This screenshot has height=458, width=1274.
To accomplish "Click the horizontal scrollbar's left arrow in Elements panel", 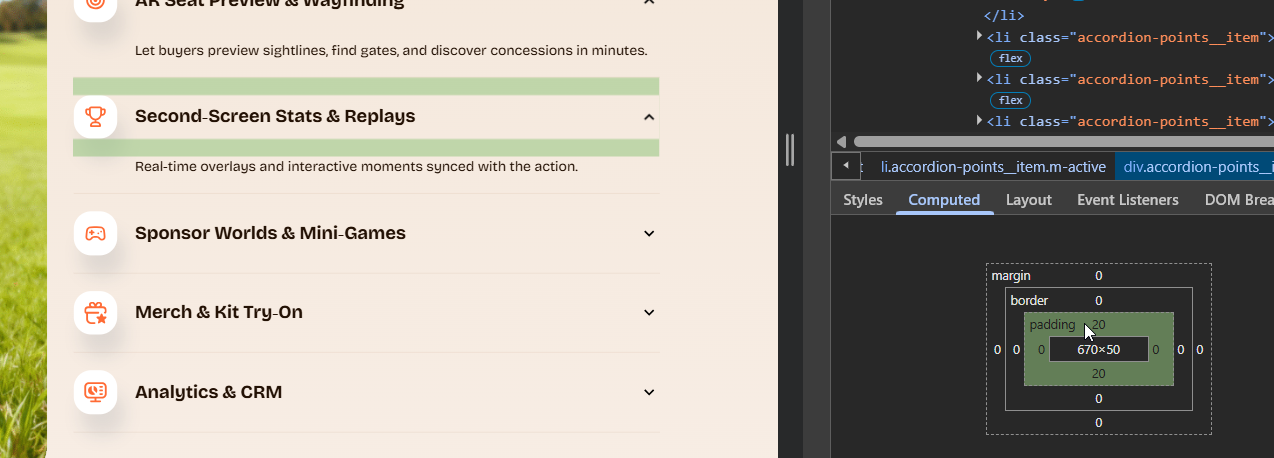I will (x=841, y=142).
